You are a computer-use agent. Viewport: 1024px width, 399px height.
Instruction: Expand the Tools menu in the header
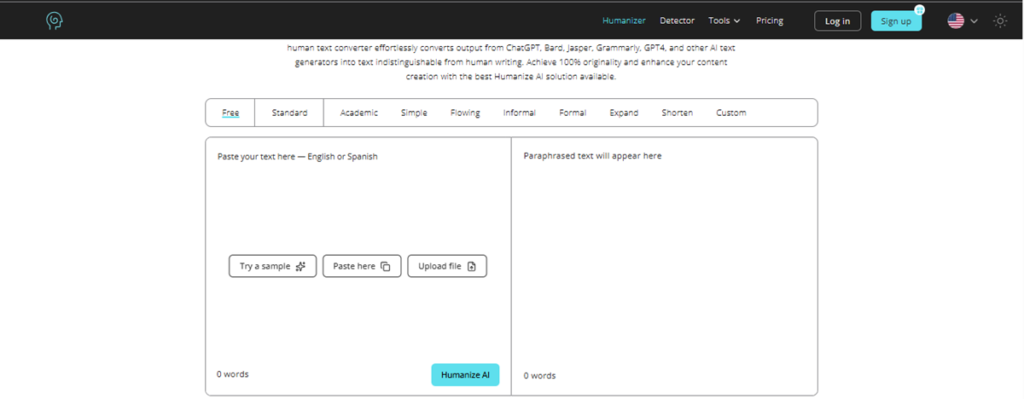pos(724,21)
